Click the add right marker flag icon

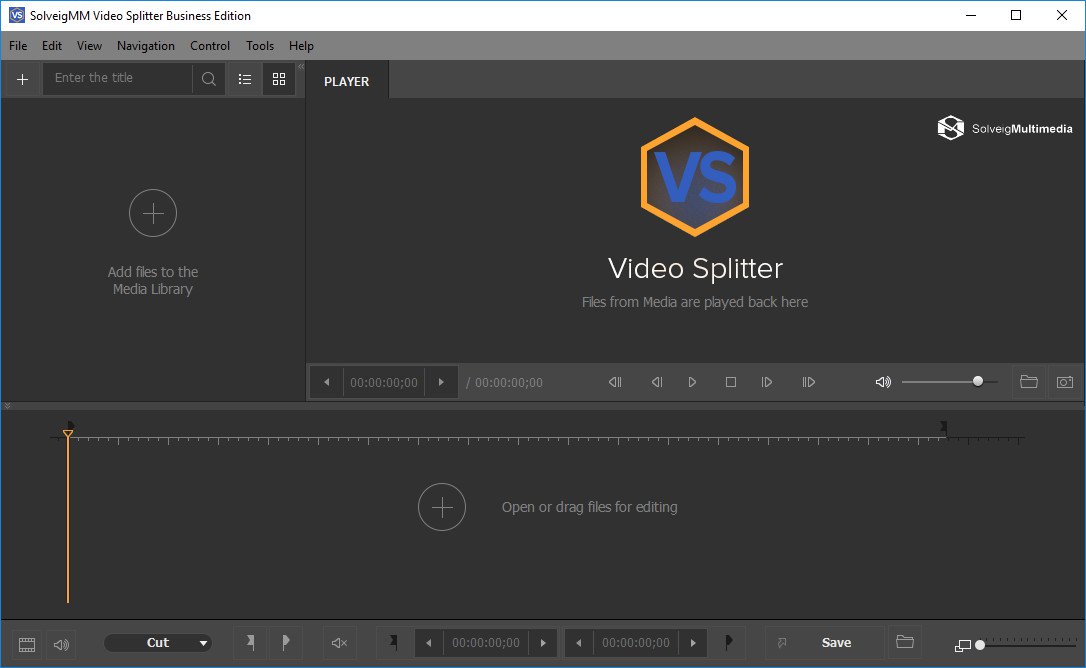(x=285, y=643)
